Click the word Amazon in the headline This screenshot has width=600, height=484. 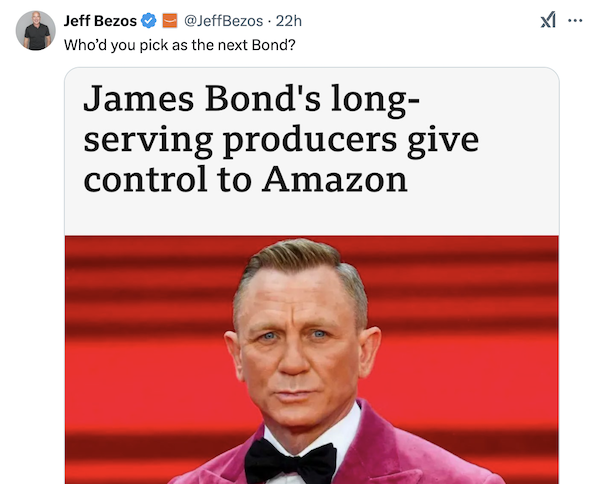point(335,179)
